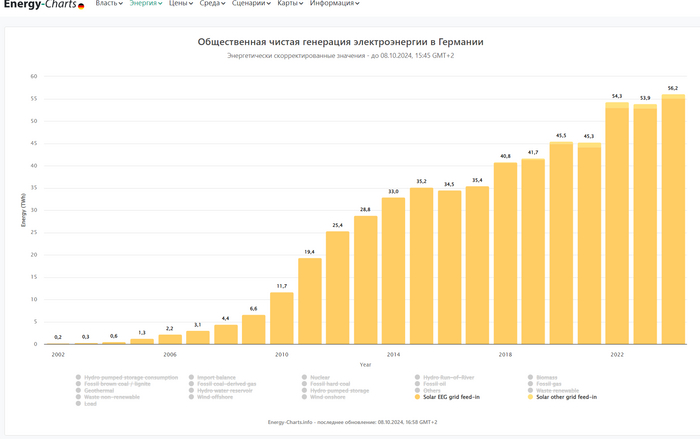Viewport: 700px width, 439px height.
Task: Enable the Geothermal legend series
Action: coord(95,390)
